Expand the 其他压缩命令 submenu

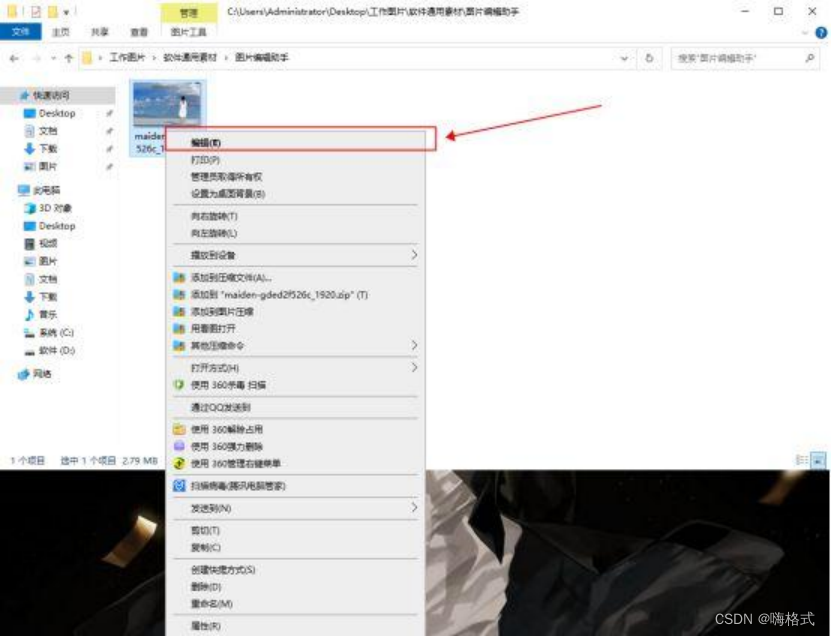point(414,346)
